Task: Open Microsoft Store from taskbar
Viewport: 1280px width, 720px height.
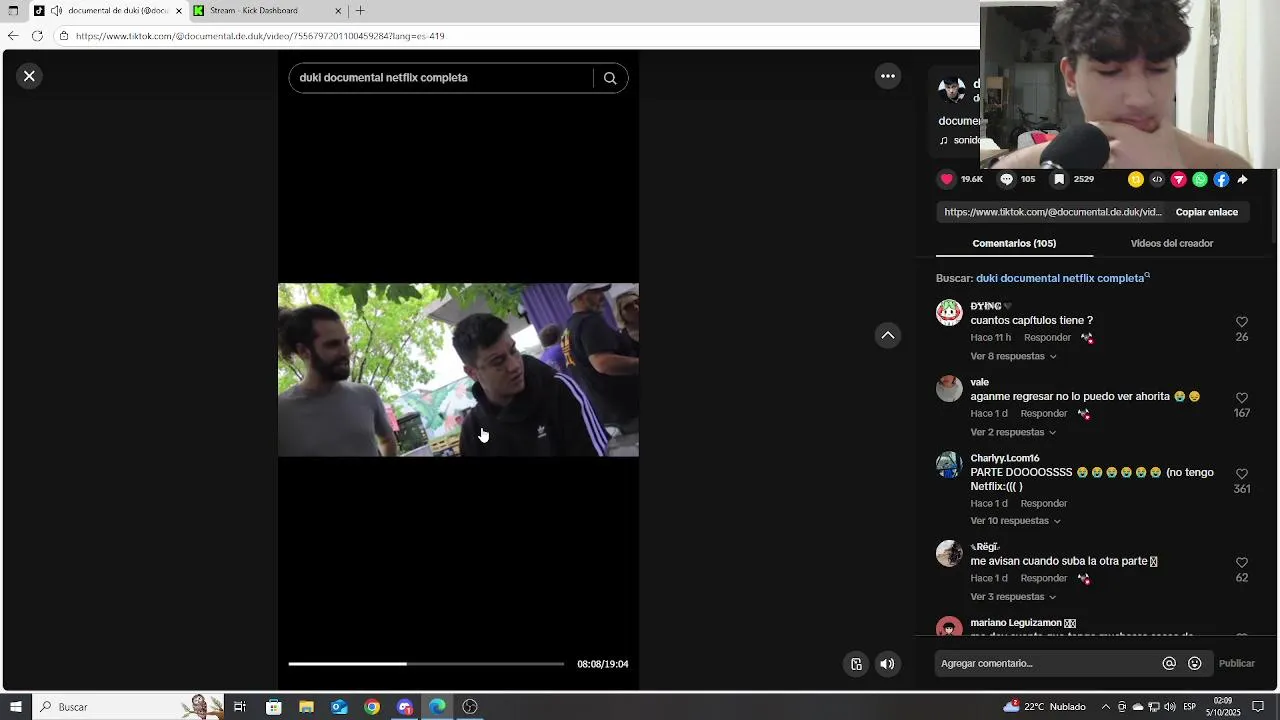Action: pyautogui.click(x=273, y=707)
